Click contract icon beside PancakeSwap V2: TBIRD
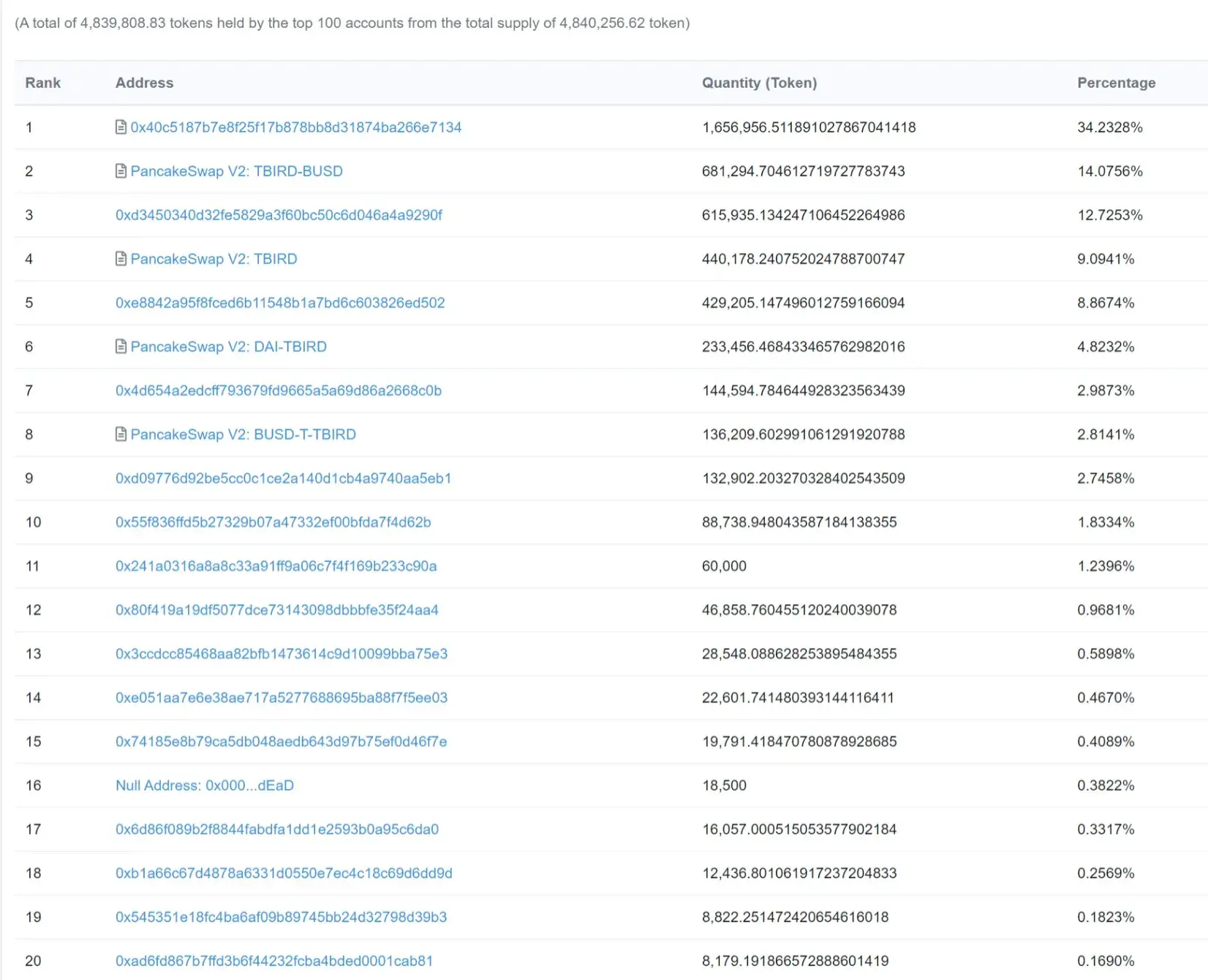This screenshot has height=980, width=1208. (121, 259)
